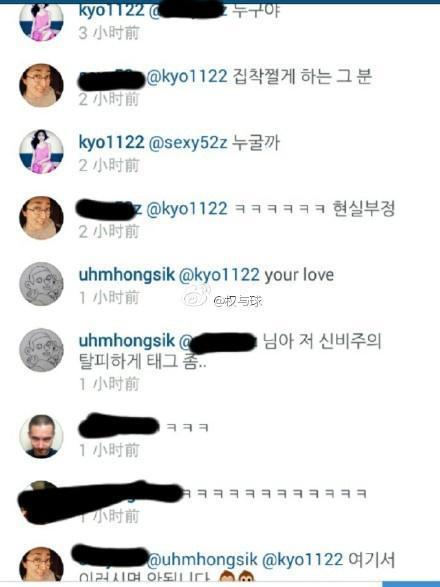This screenshot has width=440, height=587.
Task: Tap the '2 小时前' timestamp under 누굴까
Action: point(109,165)
